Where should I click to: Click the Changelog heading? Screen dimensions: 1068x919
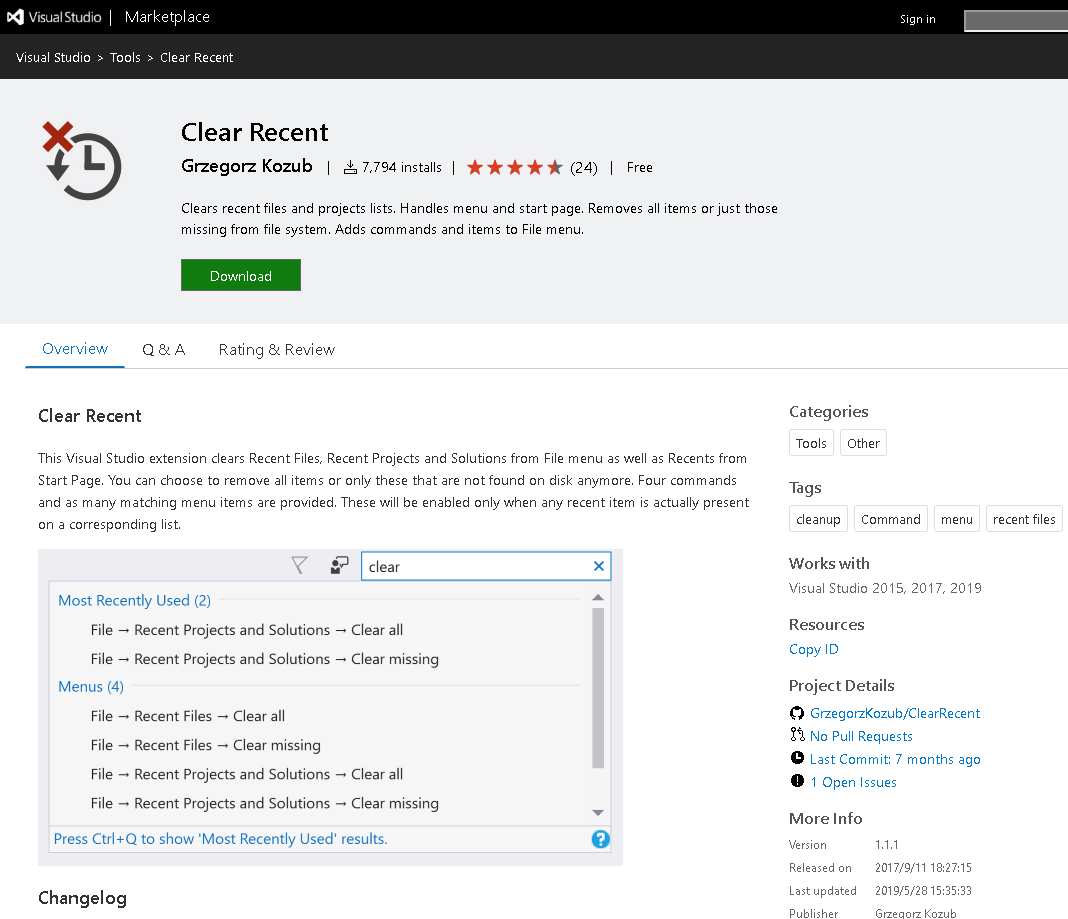[x=82, y=898]
